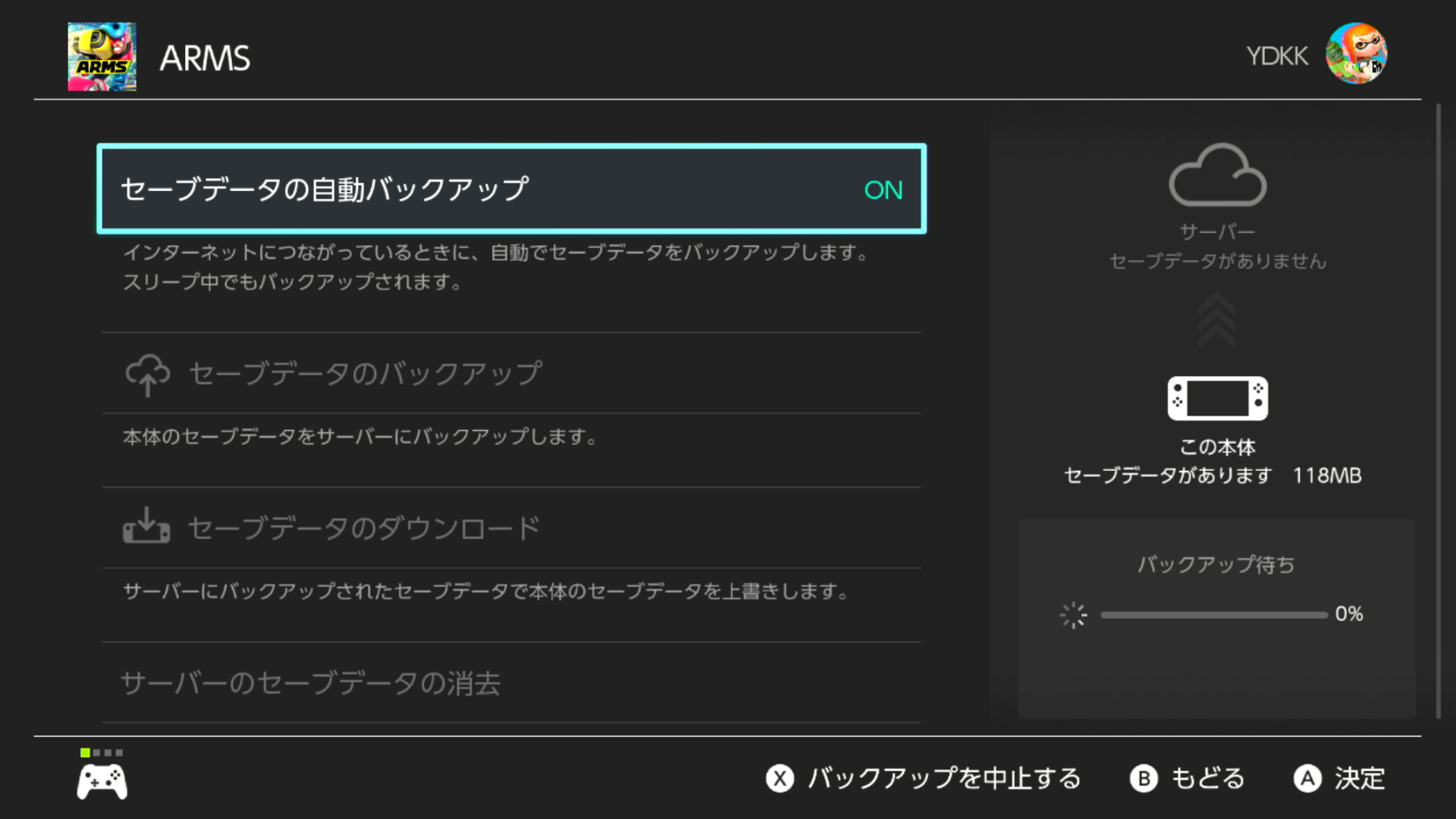Click the cloud upload backup icon
Screen dimensions: 1456x819
click(x=148, y=375)
